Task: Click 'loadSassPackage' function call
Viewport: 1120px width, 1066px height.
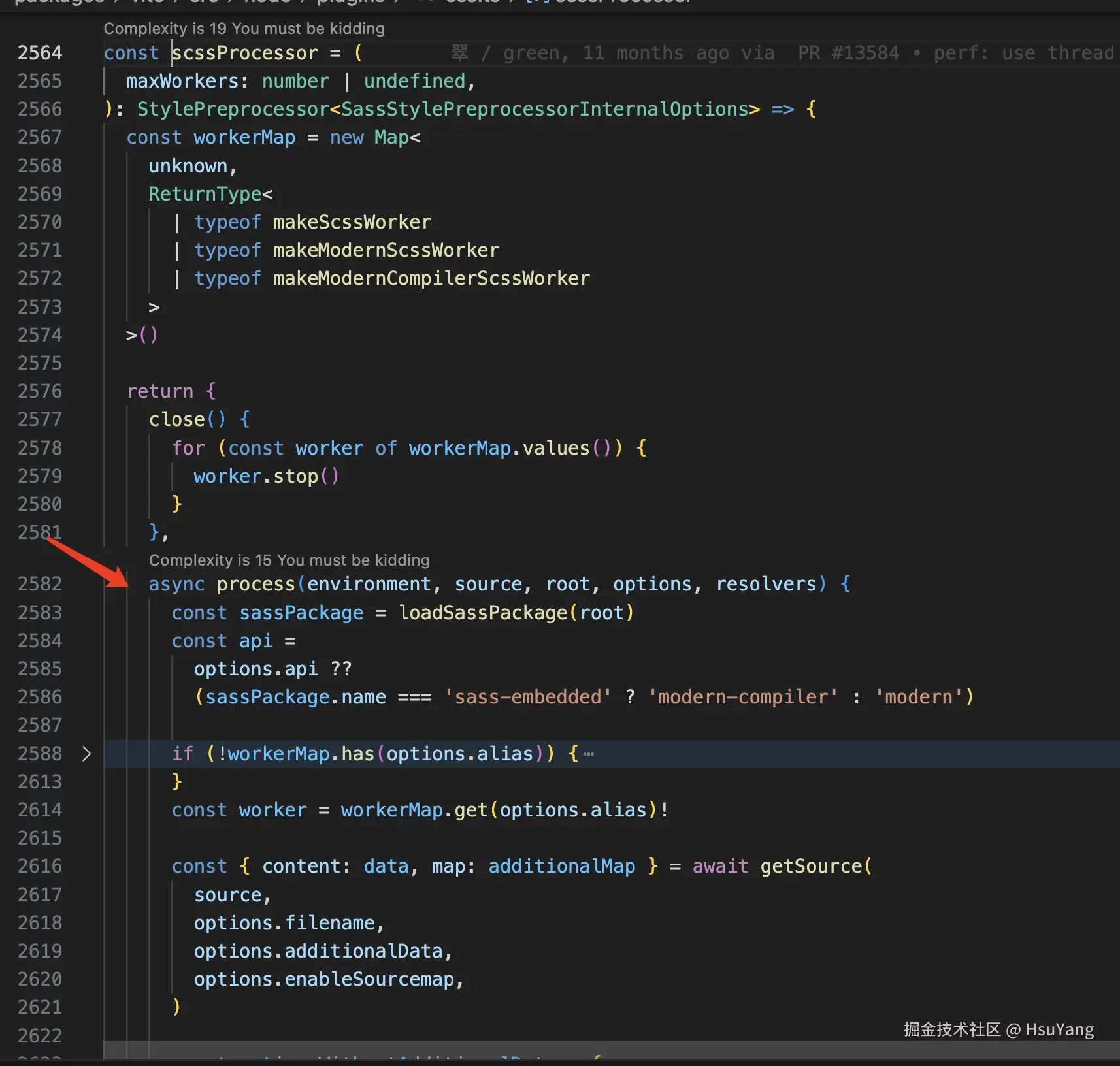Action: 483,613
